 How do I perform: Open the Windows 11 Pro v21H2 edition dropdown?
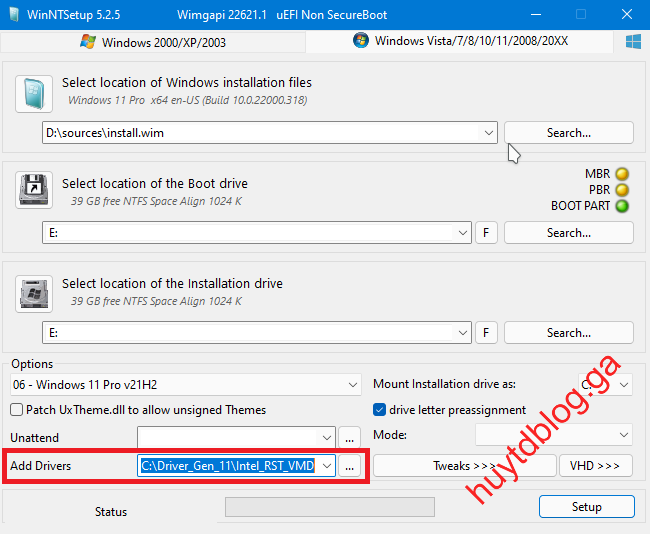(186, 385)
